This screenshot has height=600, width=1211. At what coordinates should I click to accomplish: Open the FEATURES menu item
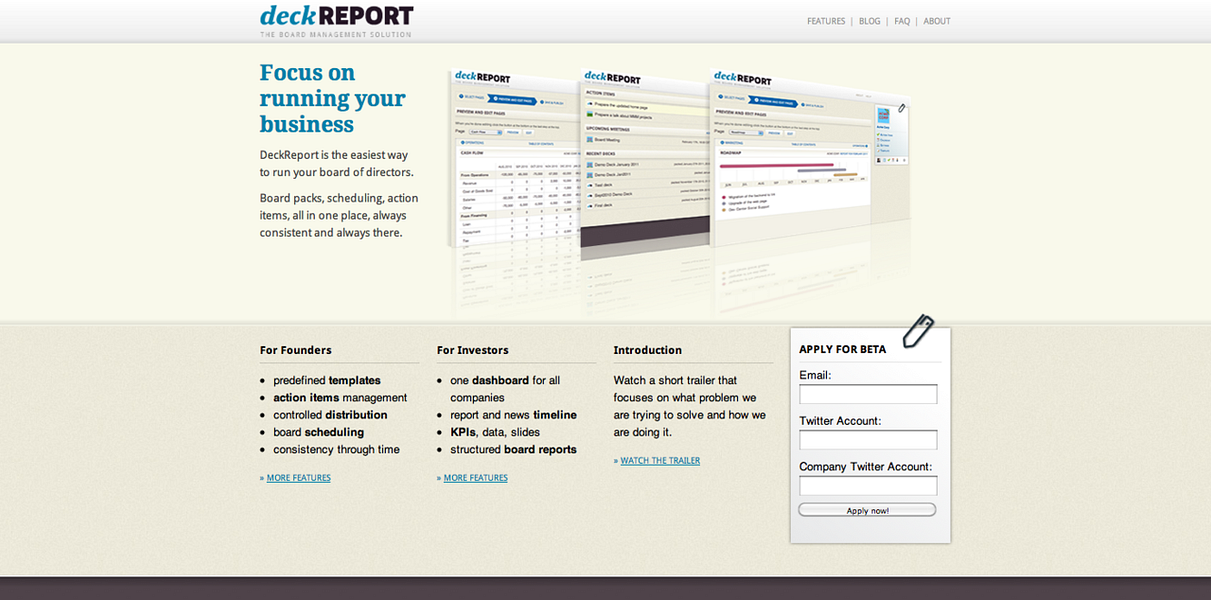[x=826, y=21]
